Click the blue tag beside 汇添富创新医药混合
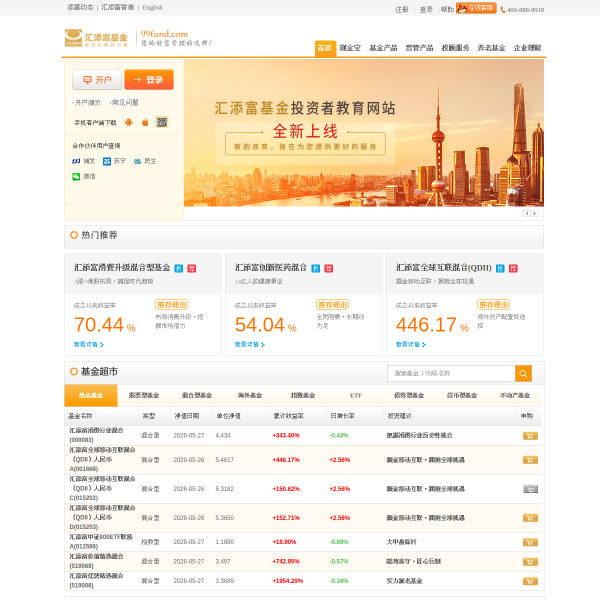The height and width of the screenshot is (600, 600). [x=316, y=269]
